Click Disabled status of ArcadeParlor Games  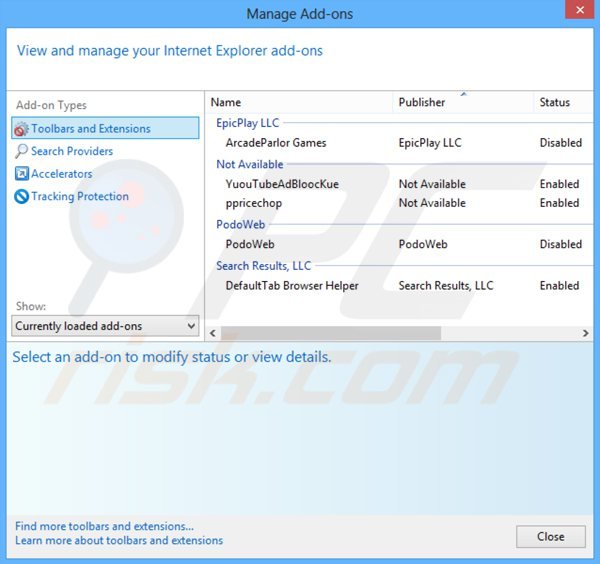click(x=561, y=143)
